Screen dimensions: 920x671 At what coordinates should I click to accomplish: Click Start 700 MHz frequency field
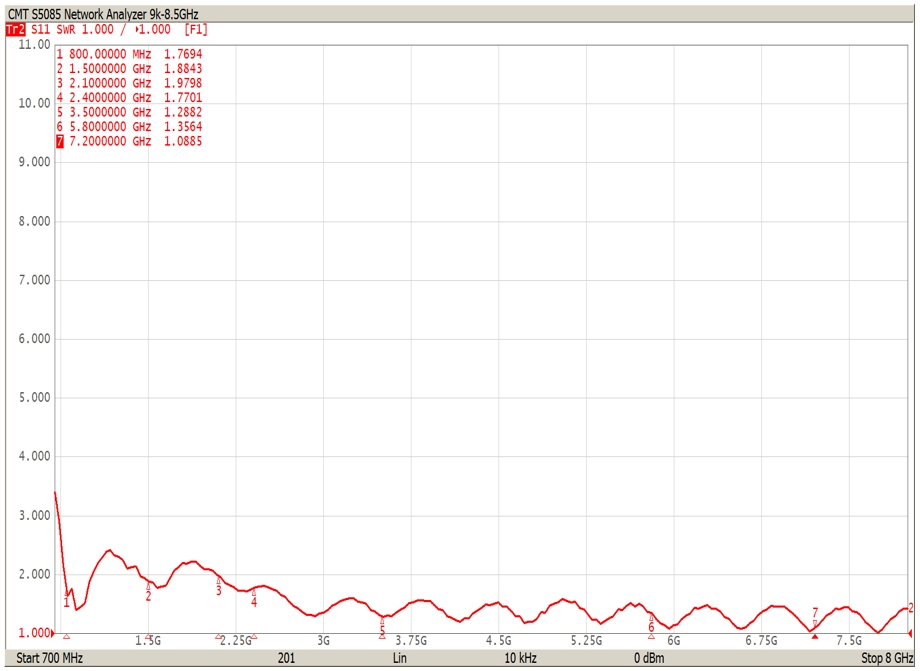click(x=50, y=659)
